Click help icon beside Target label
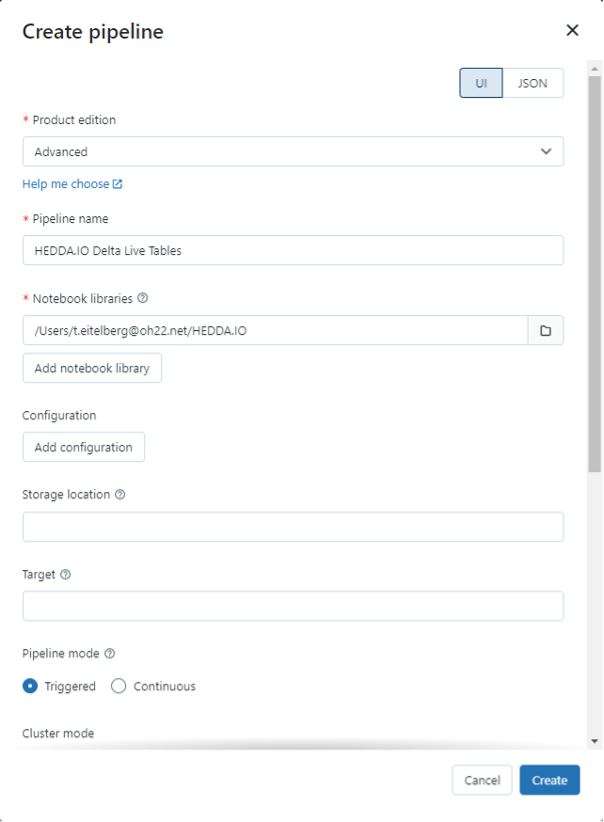604x822 pixels. point(66,575)
